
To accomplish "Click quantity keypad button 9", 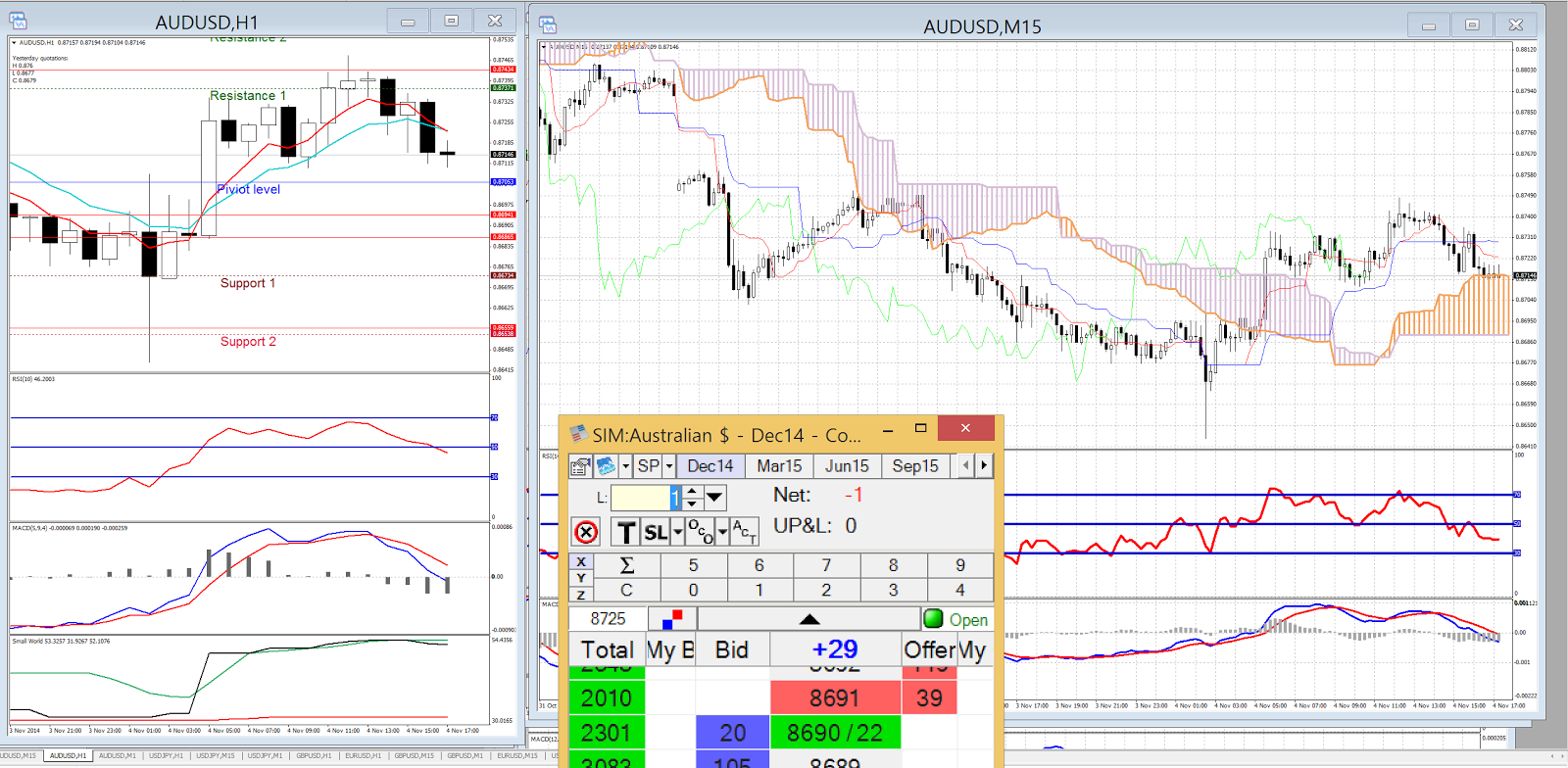I will point(960,565).
